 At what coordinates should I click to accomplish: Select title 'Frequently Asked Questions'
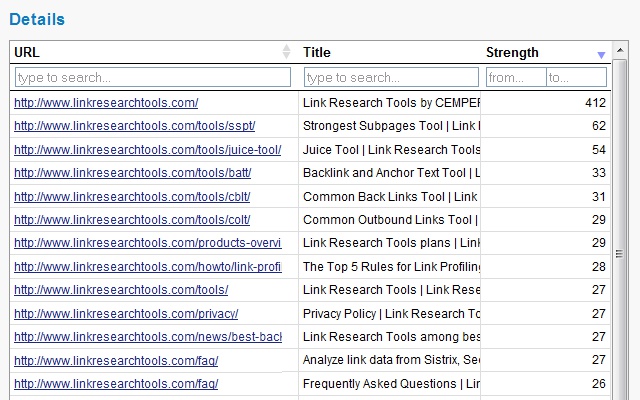pos(380,384)
